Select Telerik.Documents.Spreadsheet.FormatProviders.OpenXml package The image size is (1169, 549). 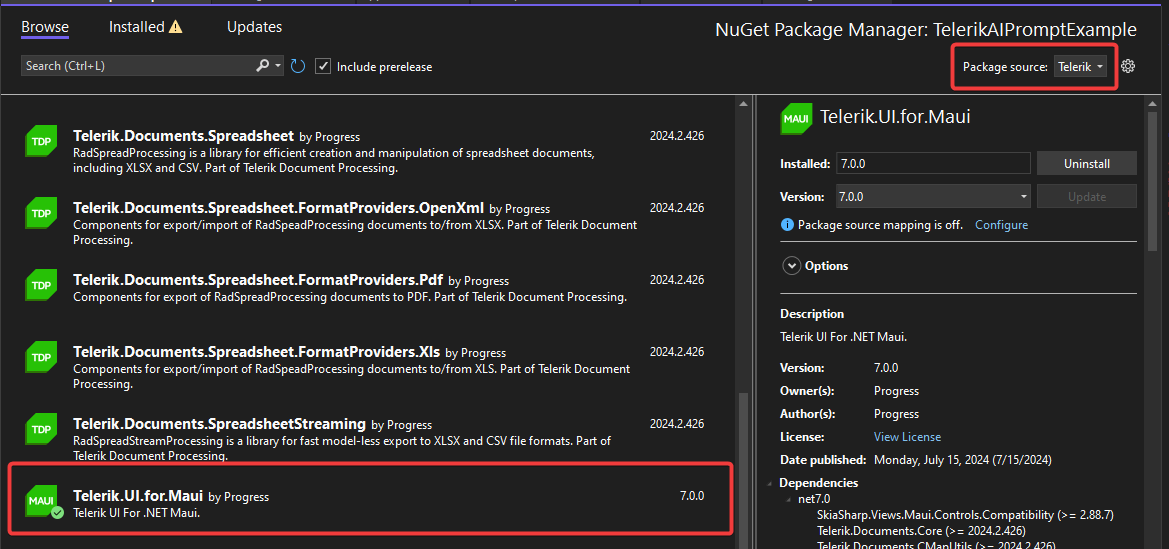coord(366,224)
